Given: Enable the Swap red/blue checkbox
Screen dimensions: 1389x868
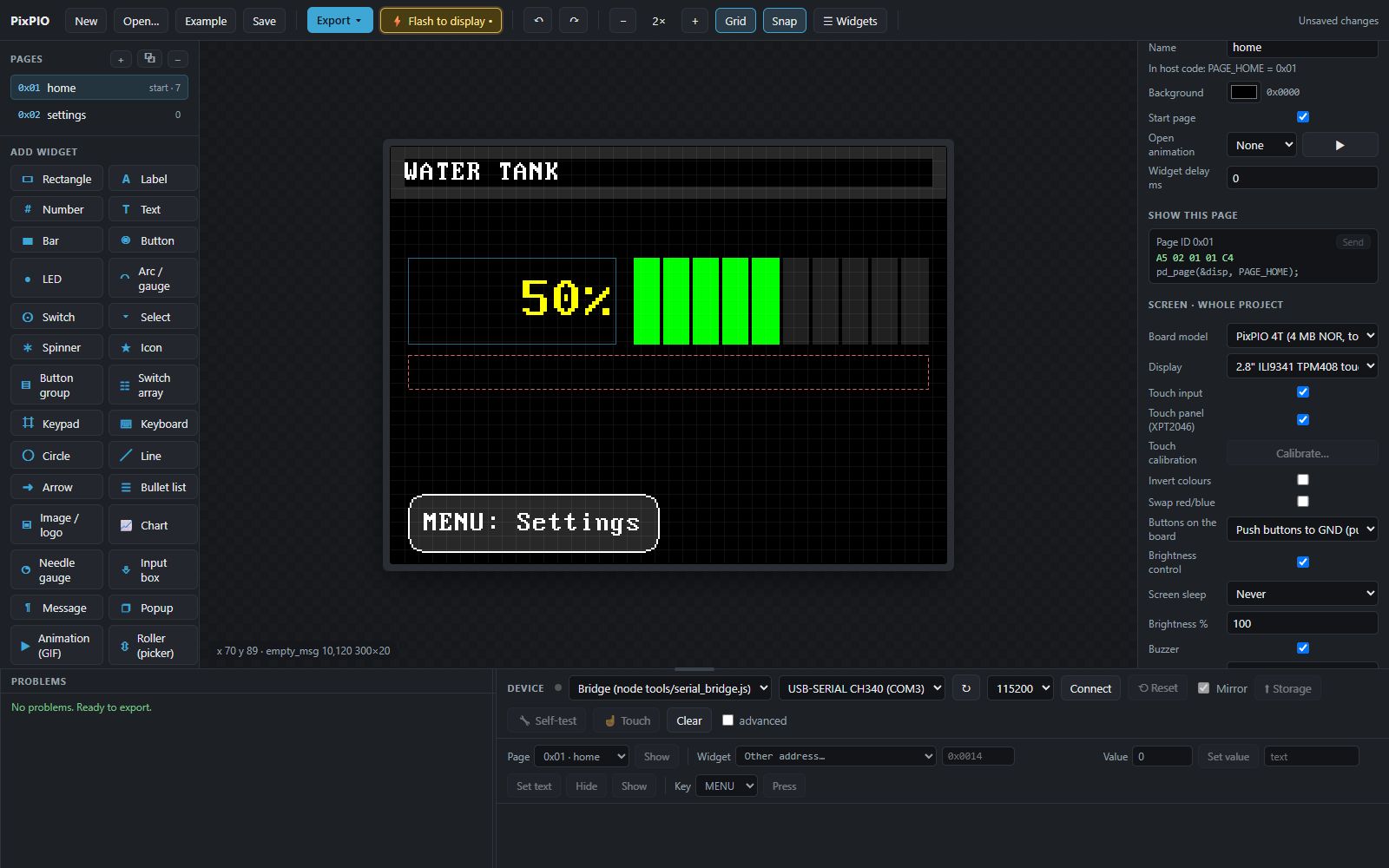Looking at the screenshot, I should (1303, 502).
